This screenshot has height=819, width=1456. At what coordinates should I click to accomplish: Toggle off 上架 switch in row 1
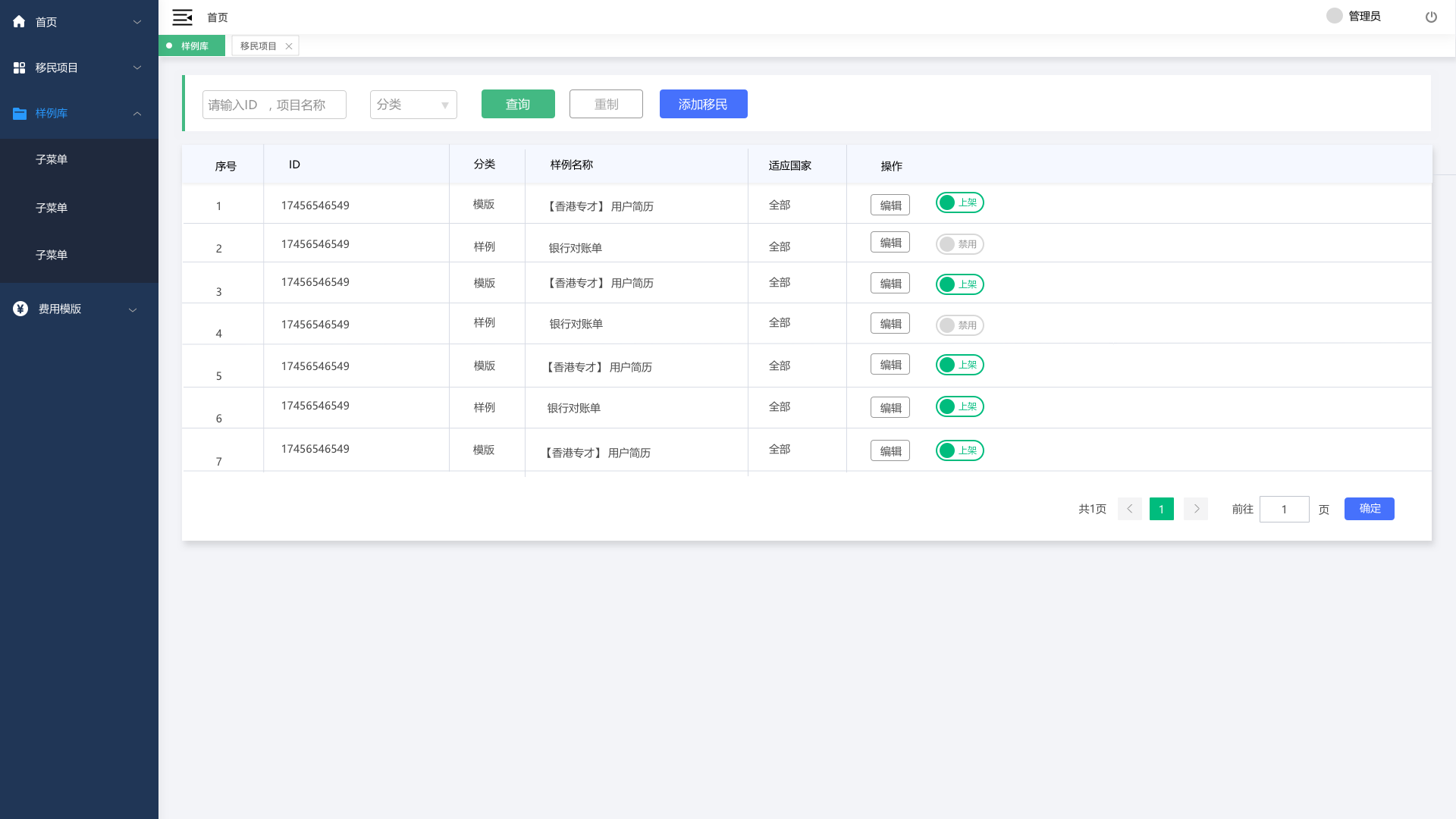click(x=959, y=202)
